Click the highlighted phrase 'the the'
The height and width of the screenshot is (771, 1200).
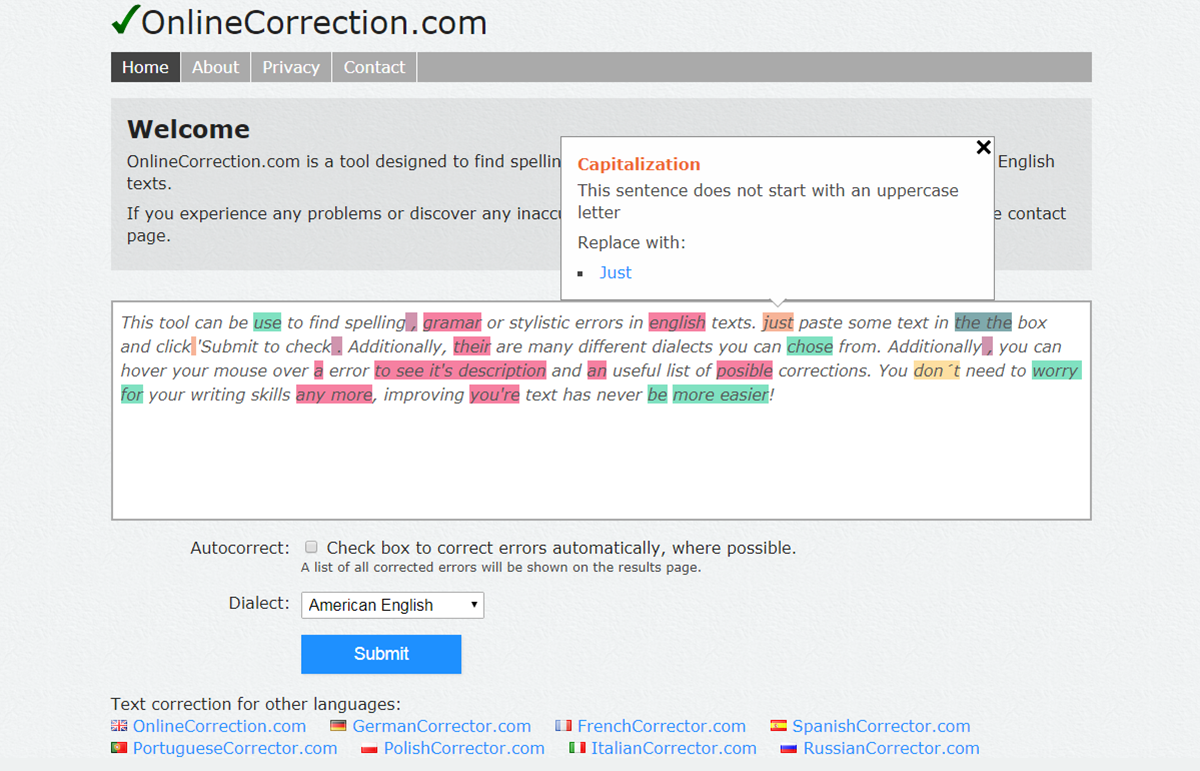pos(983,322)
